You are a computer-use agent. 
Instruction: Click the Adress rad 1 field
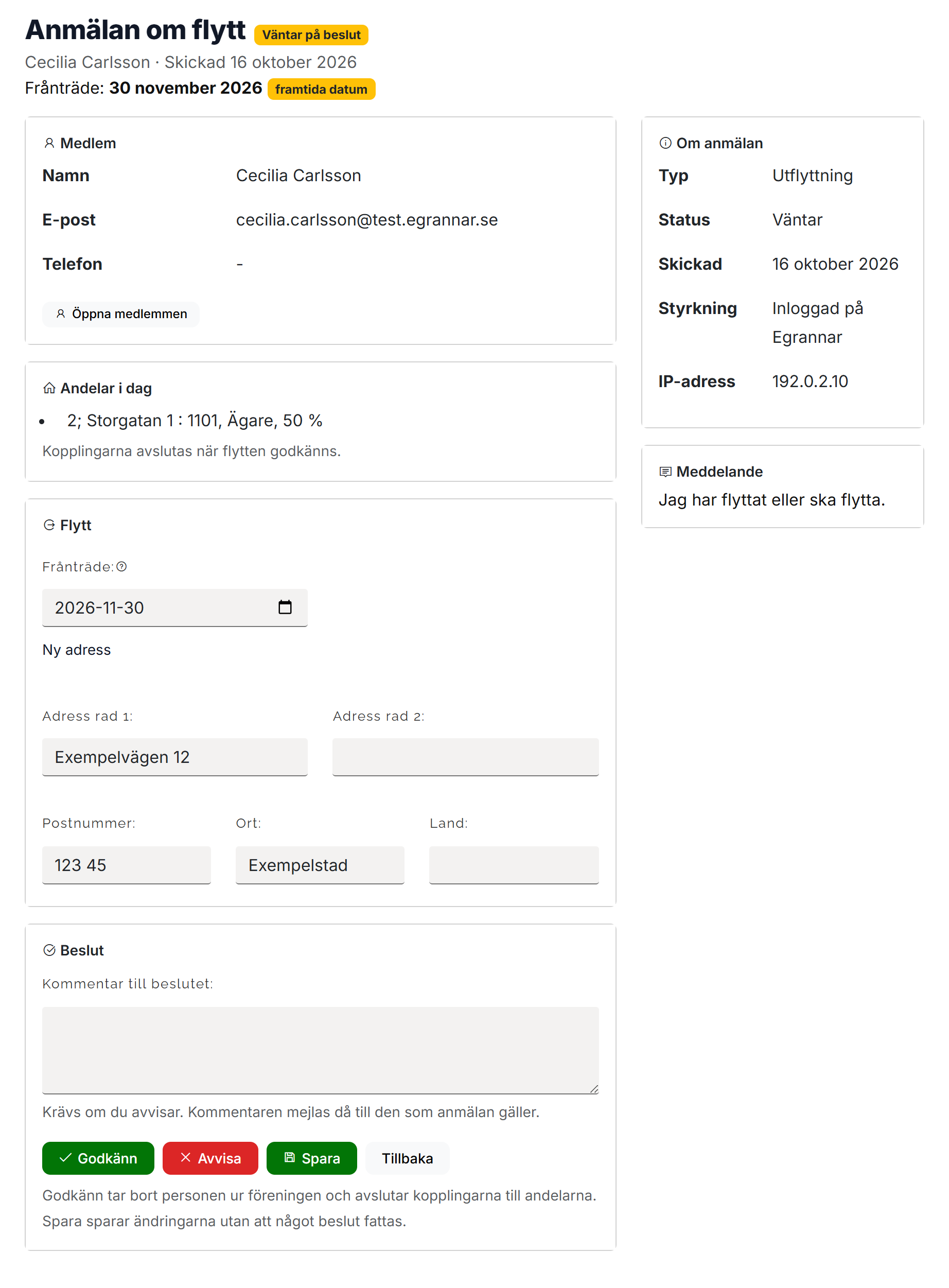174,757
